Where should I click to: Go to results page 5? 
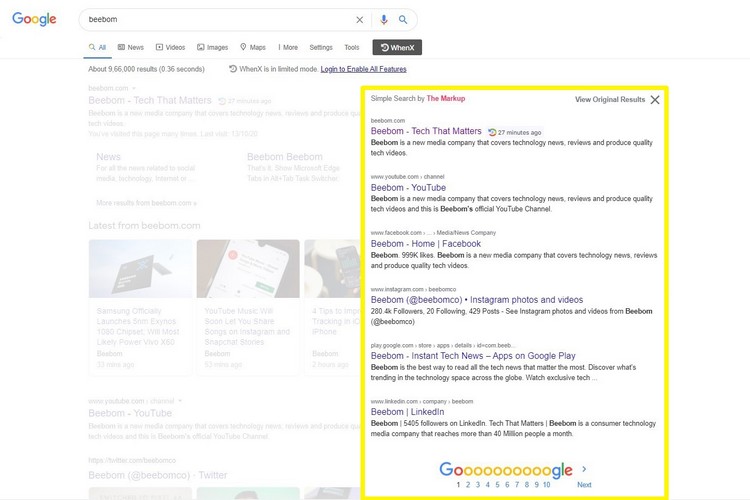point(497,485)
